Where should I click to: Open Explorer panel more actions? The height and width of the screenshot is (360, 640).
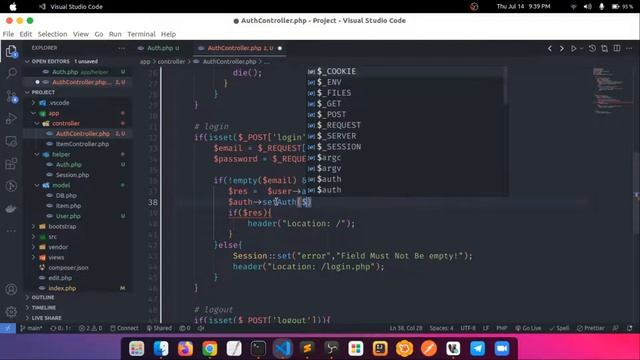[x=121, y=48]
